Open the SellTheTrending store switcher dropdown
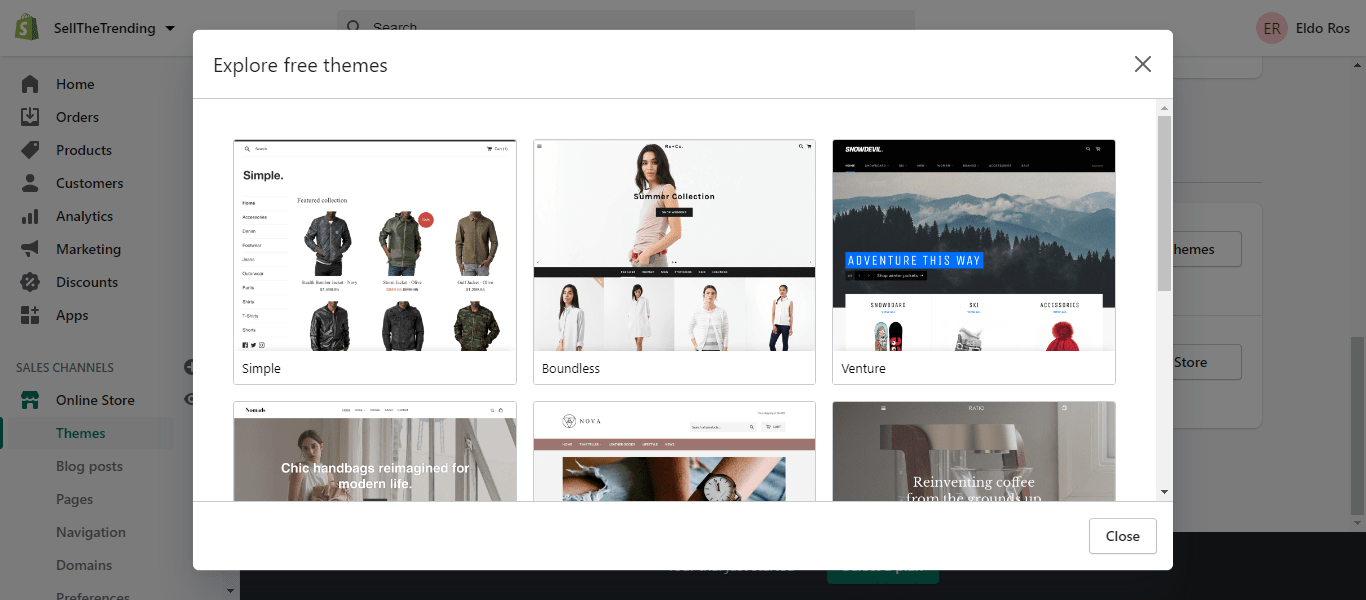 (114, 28)
